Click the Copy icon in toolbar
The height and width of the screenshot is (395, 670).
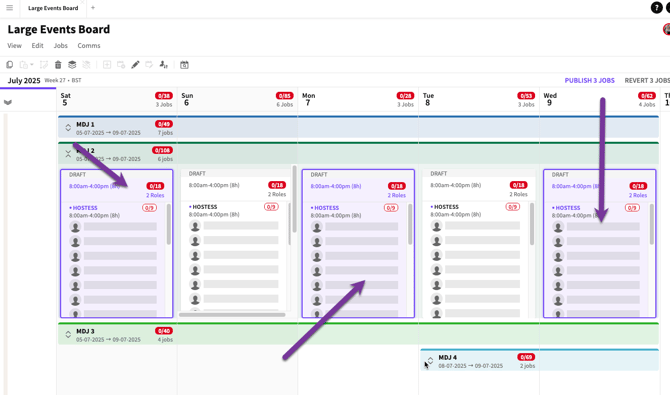pos(9,65)
